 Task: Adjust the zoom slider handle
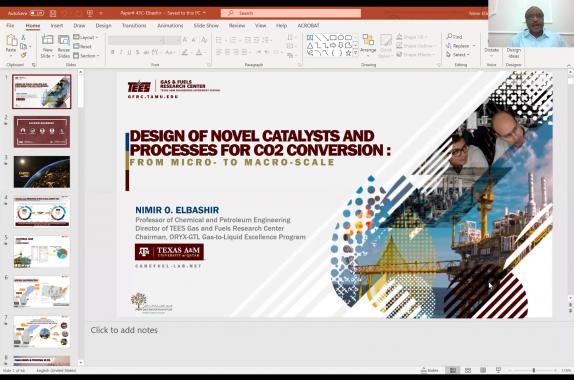tap(534, 370)
